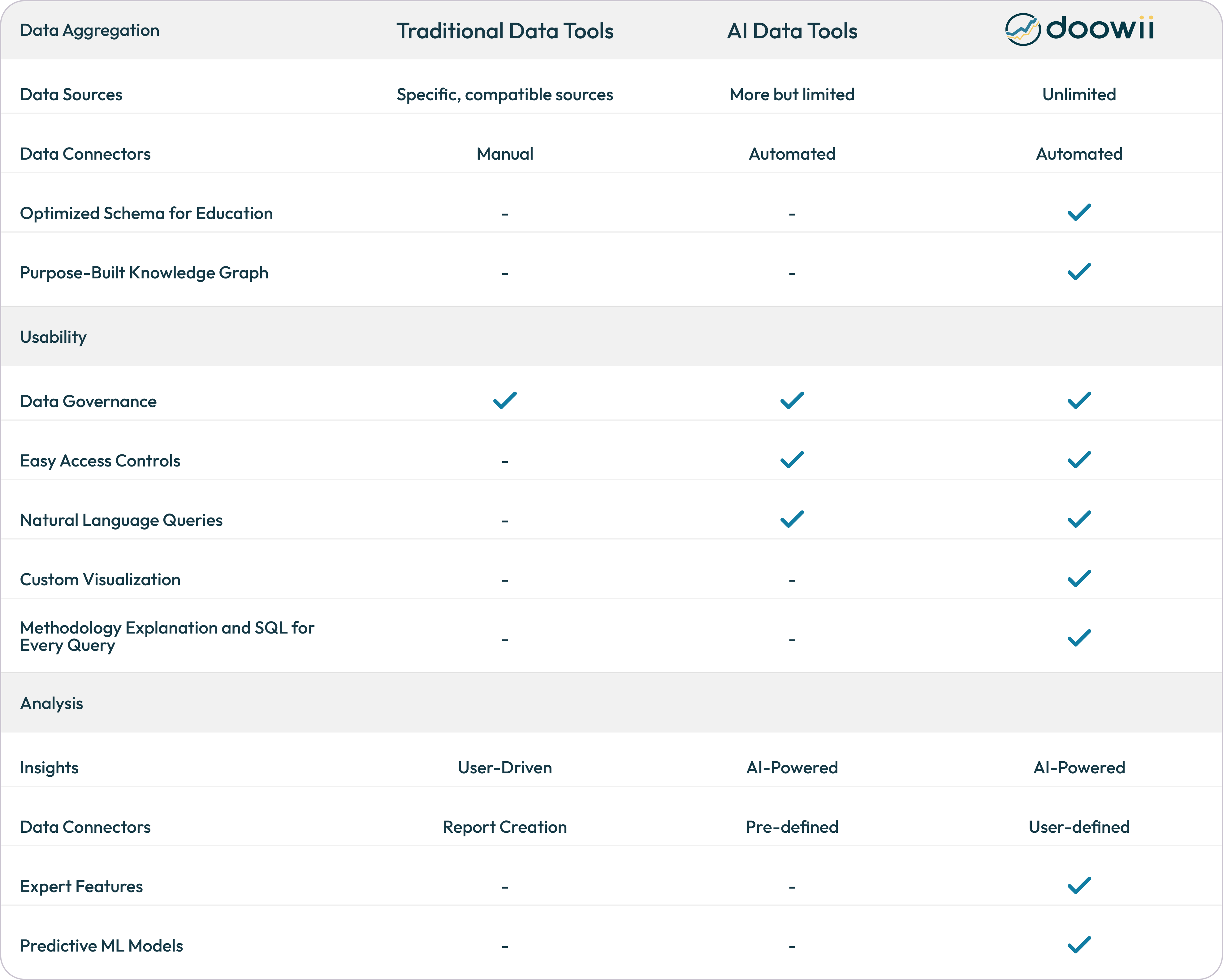1223x980 pixels.
Task: Click doowii checkmark for Expert Features
Action: (1079, 885)
